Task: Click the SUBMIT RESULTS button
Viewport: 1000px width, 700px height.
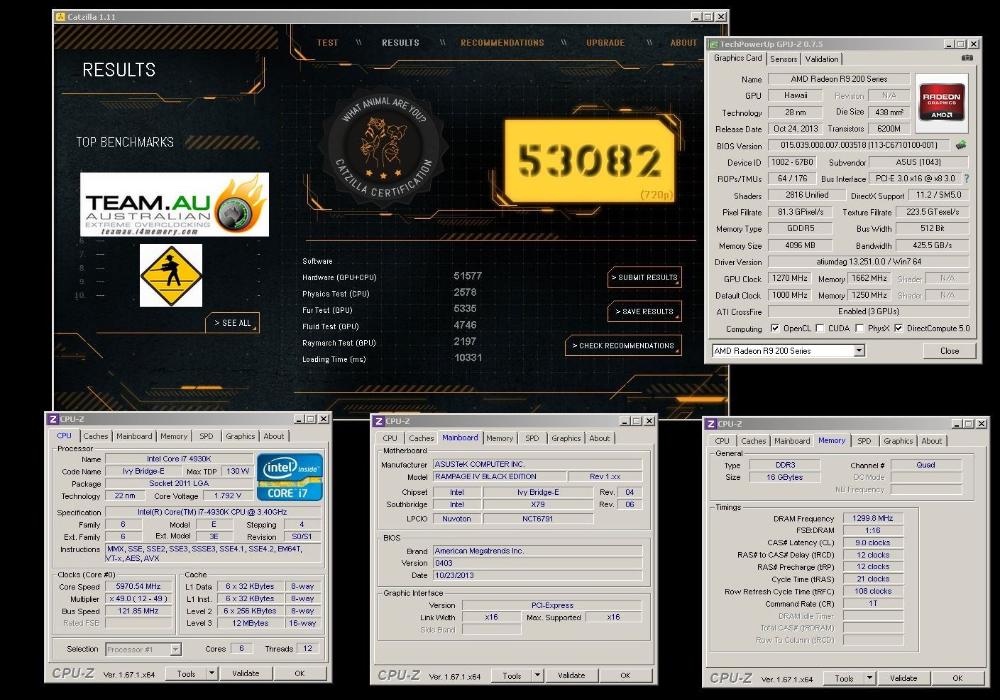Action: pyautogui.click(x=644, y=277)
